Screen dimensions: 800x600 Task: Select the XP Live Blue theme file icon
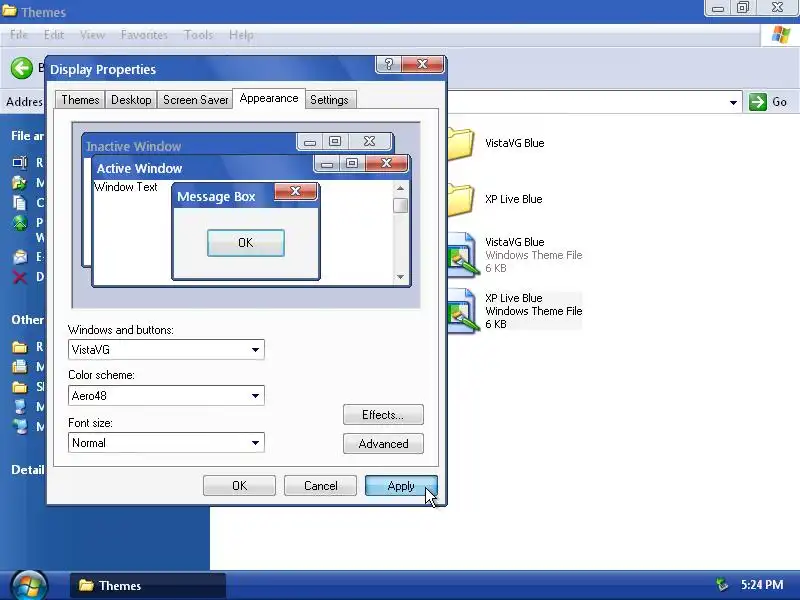pos(462,311)
